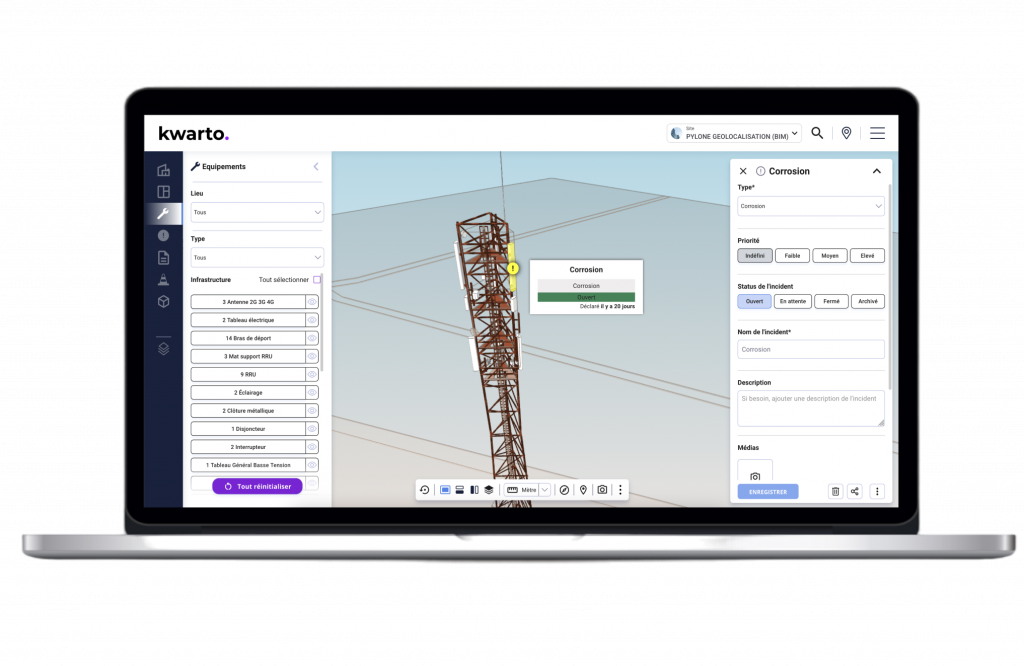Screen dimensions: 1024x666
Task: Reset the view with the history icon
Action: (x=424, y=490)
